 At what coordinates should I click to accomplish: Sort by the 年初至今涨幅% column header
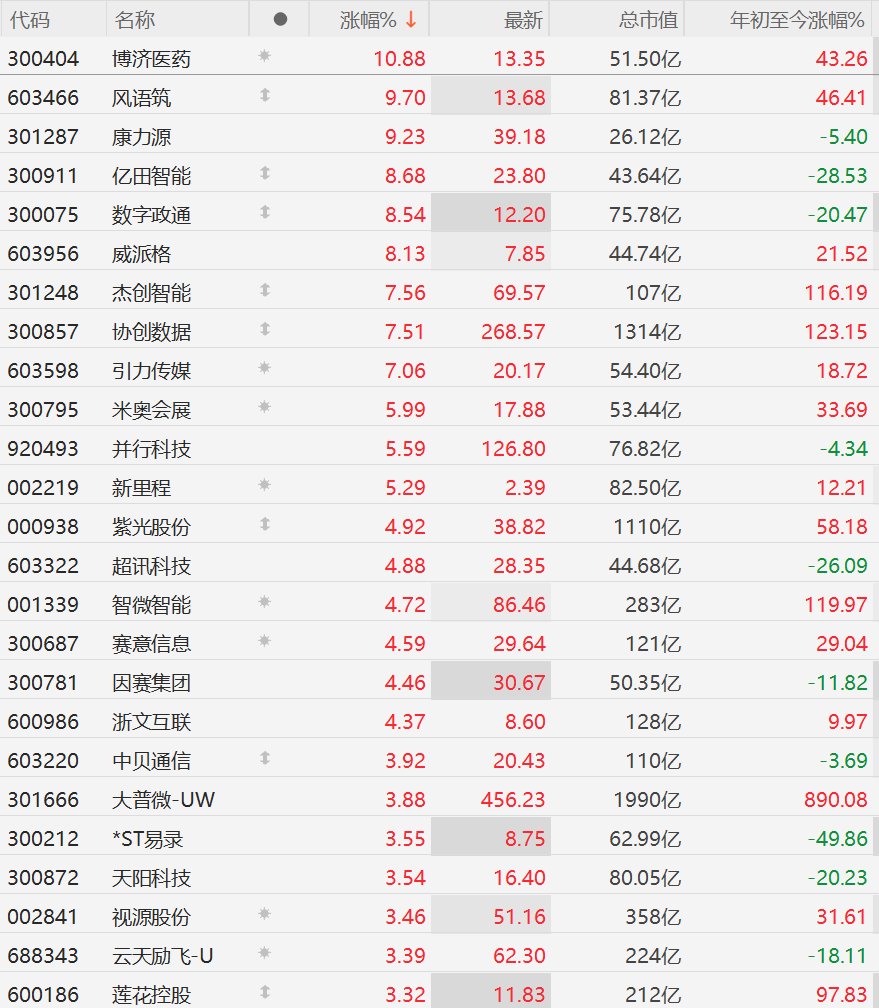tap(797, 20)
